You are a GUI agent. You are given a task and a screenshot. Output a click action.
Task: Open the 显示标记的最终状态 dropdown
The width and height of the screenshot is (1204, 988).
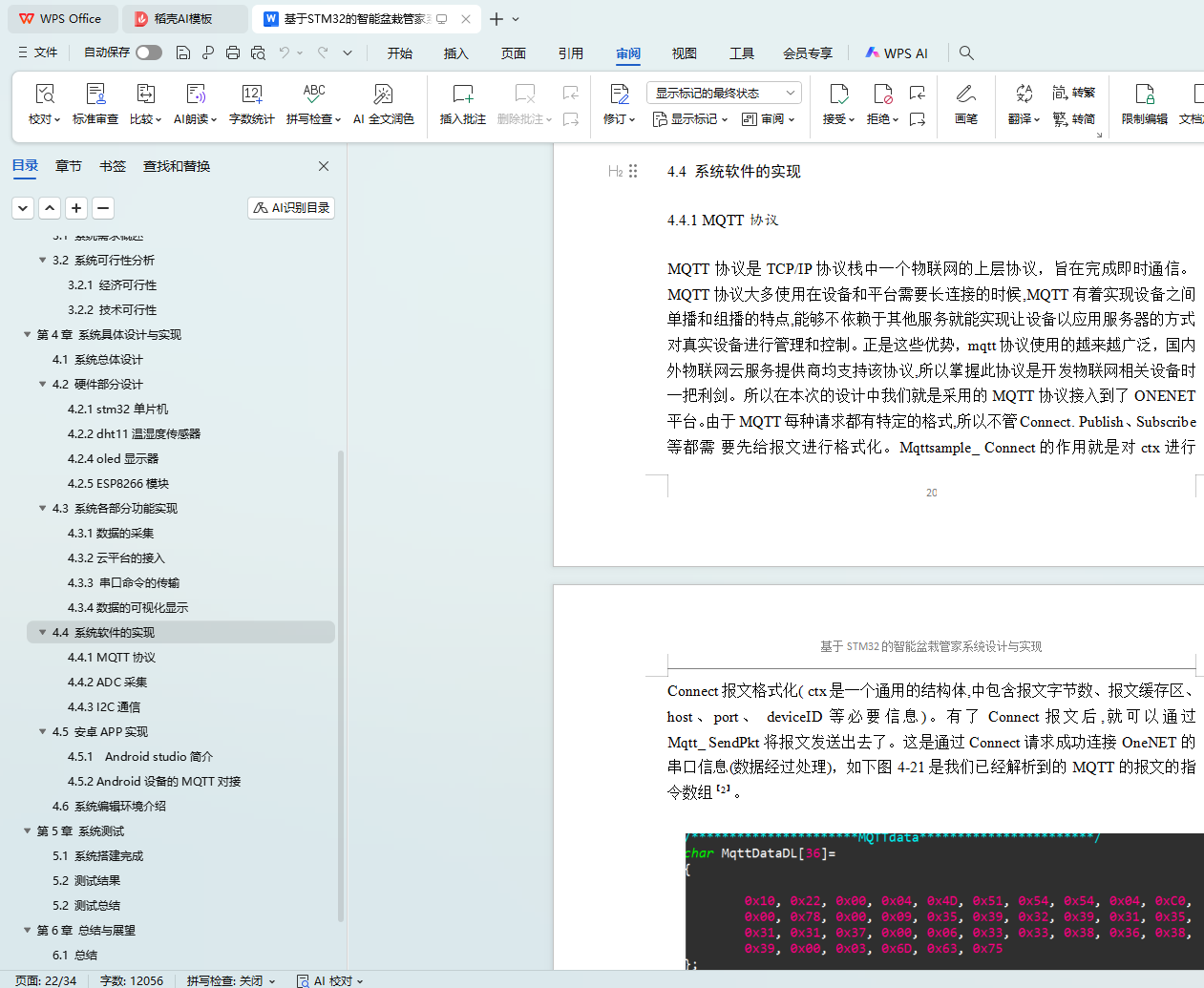[724, 93]
